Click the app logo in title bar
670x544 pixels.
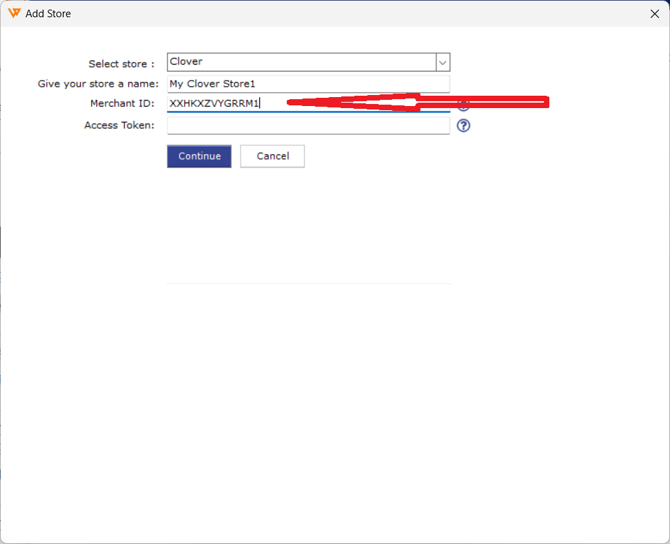14,14
